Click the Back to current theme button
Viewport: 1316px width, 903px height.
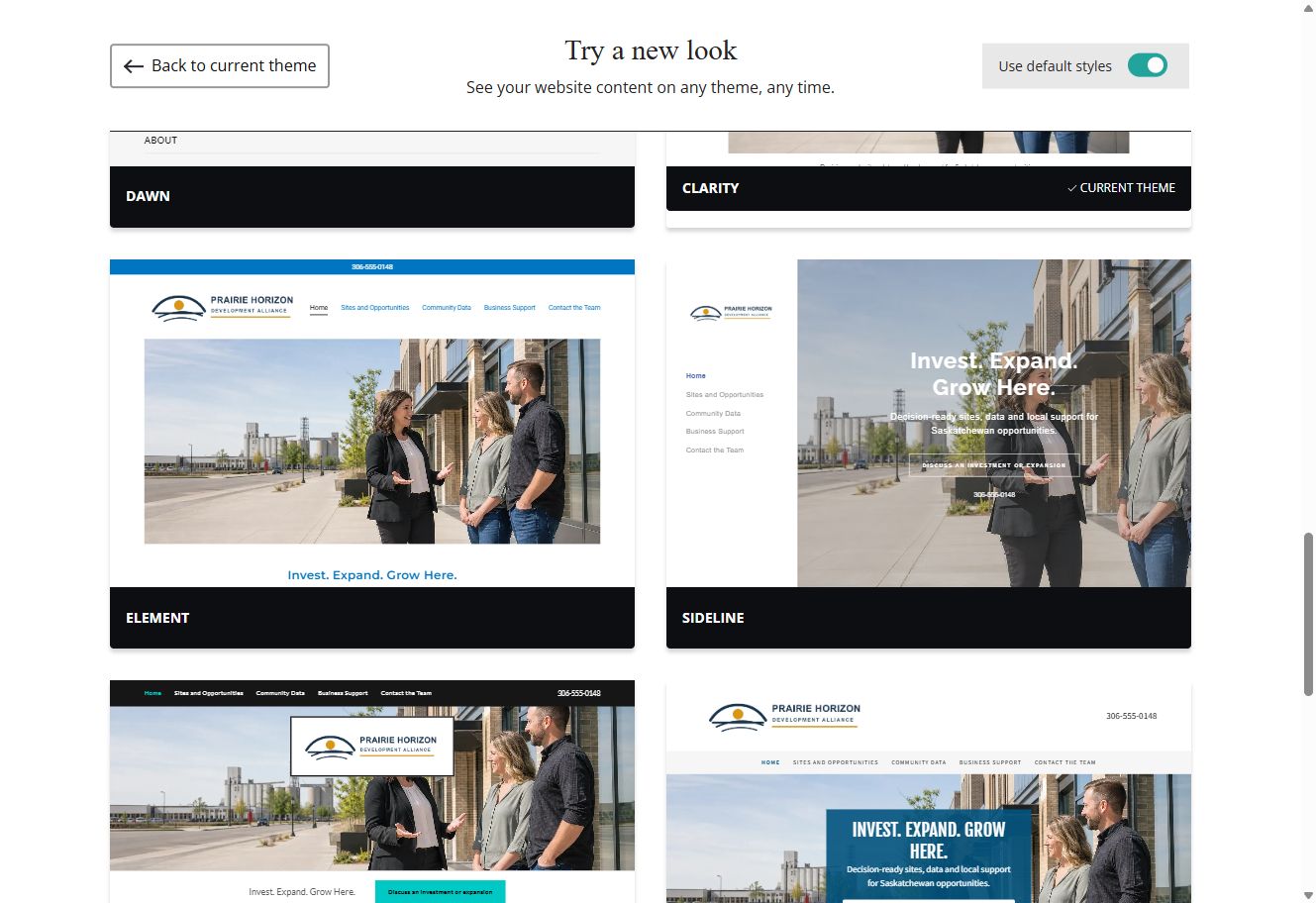pos(219,65)
